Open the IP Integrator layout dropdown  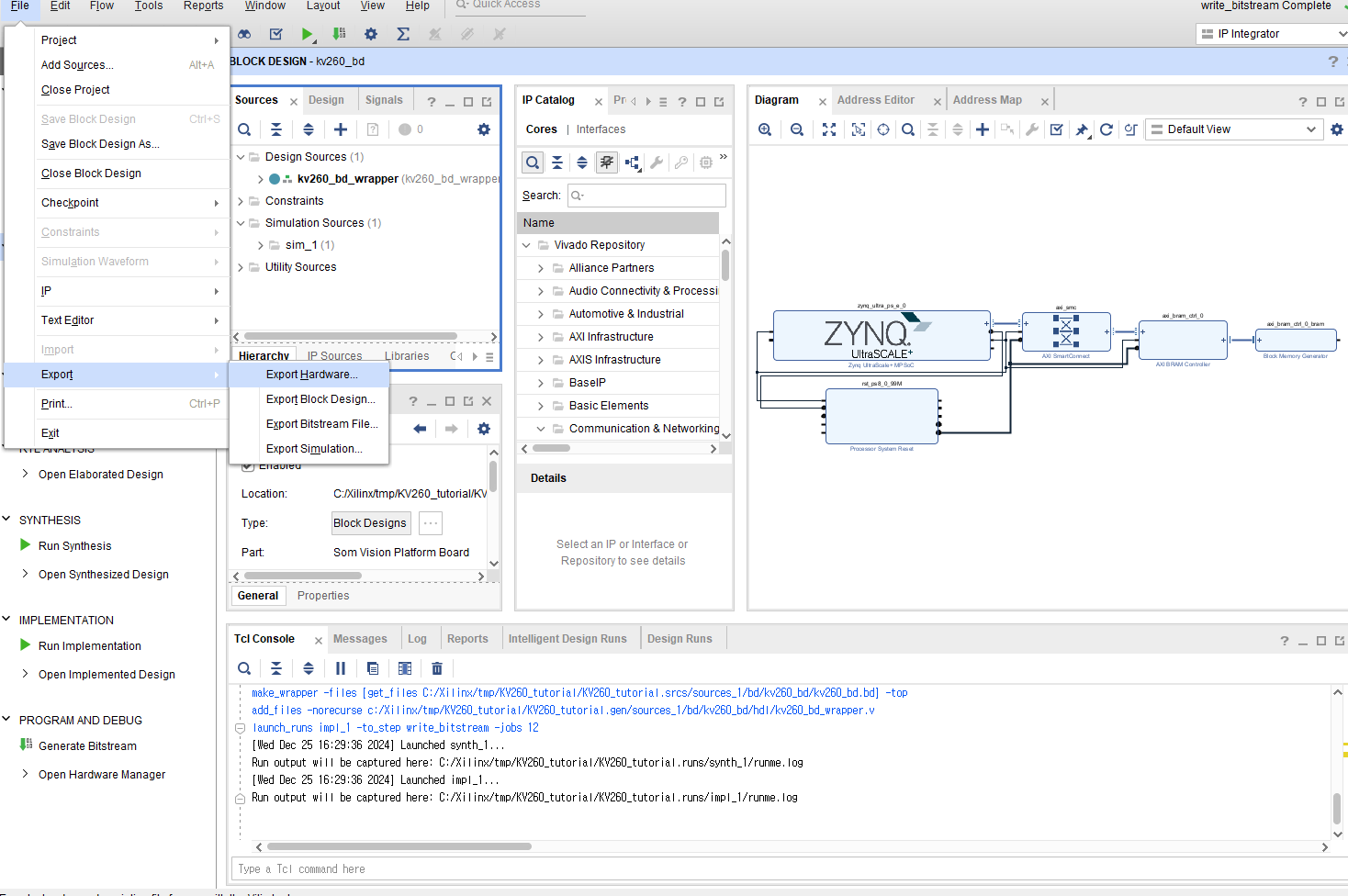(1272, 34)
